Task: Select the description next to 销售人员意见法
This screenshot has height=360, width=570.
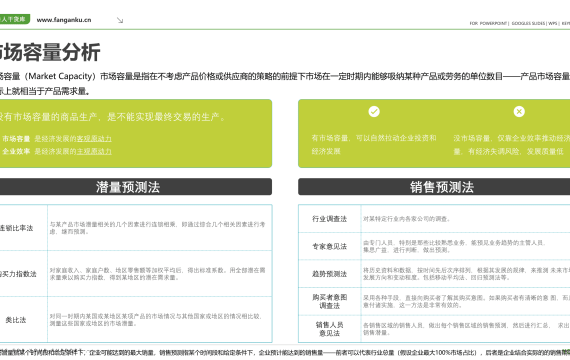Action: (x=466, y=329)
